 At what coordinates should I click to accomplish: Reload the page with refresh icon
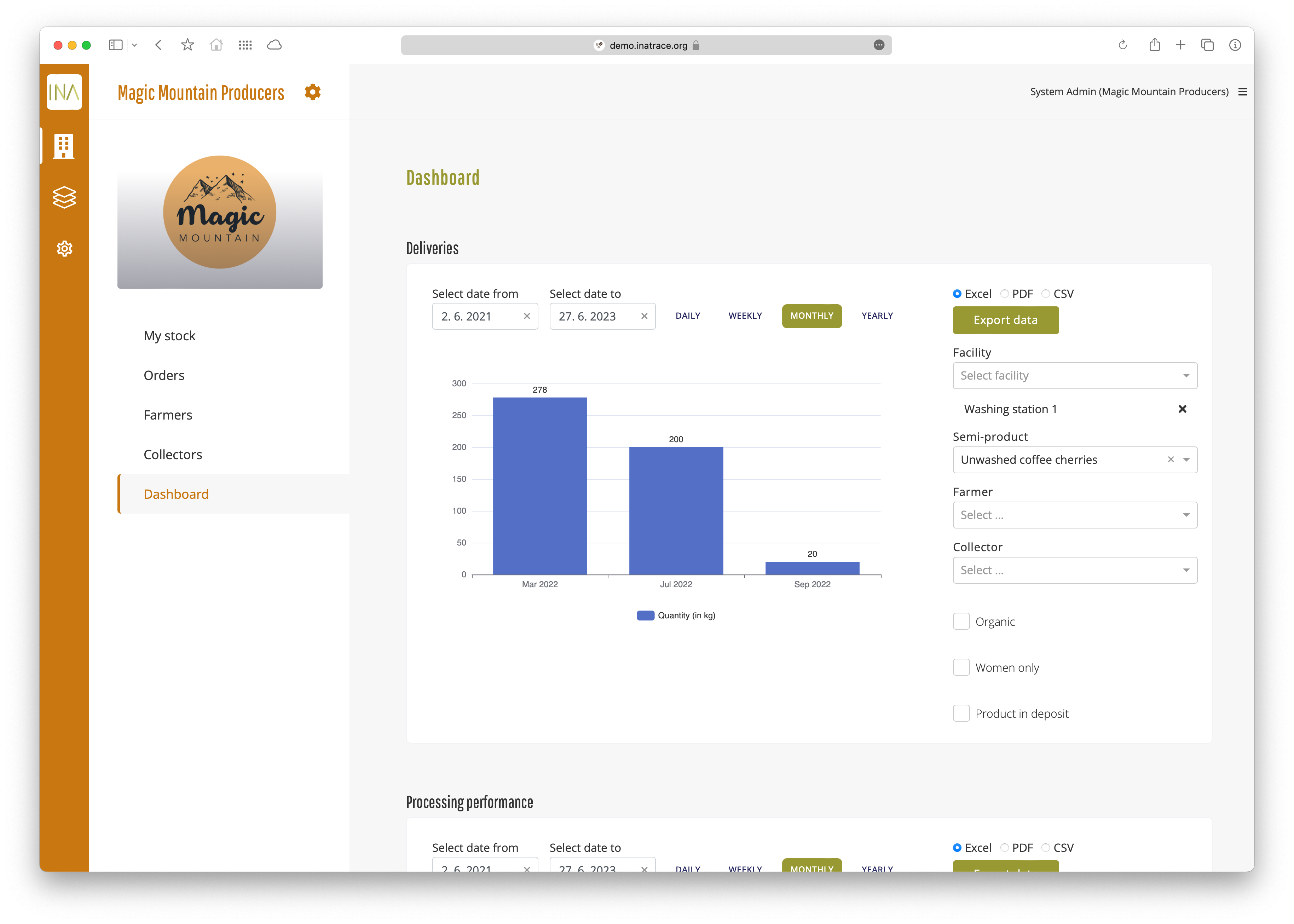[x=1122, y=45]
